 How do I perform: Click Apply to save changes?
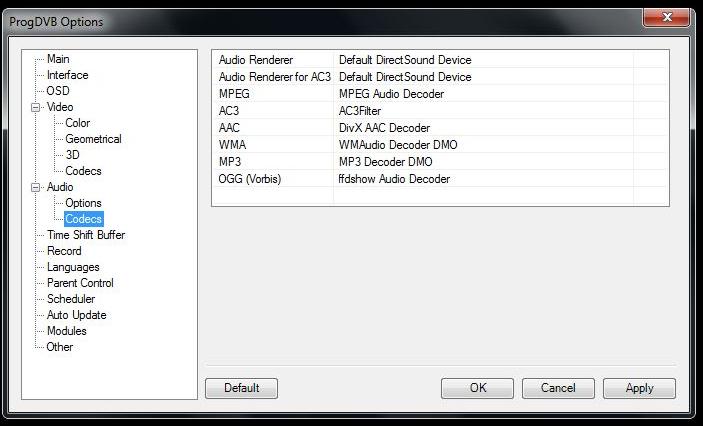click(x=639, y=388)
